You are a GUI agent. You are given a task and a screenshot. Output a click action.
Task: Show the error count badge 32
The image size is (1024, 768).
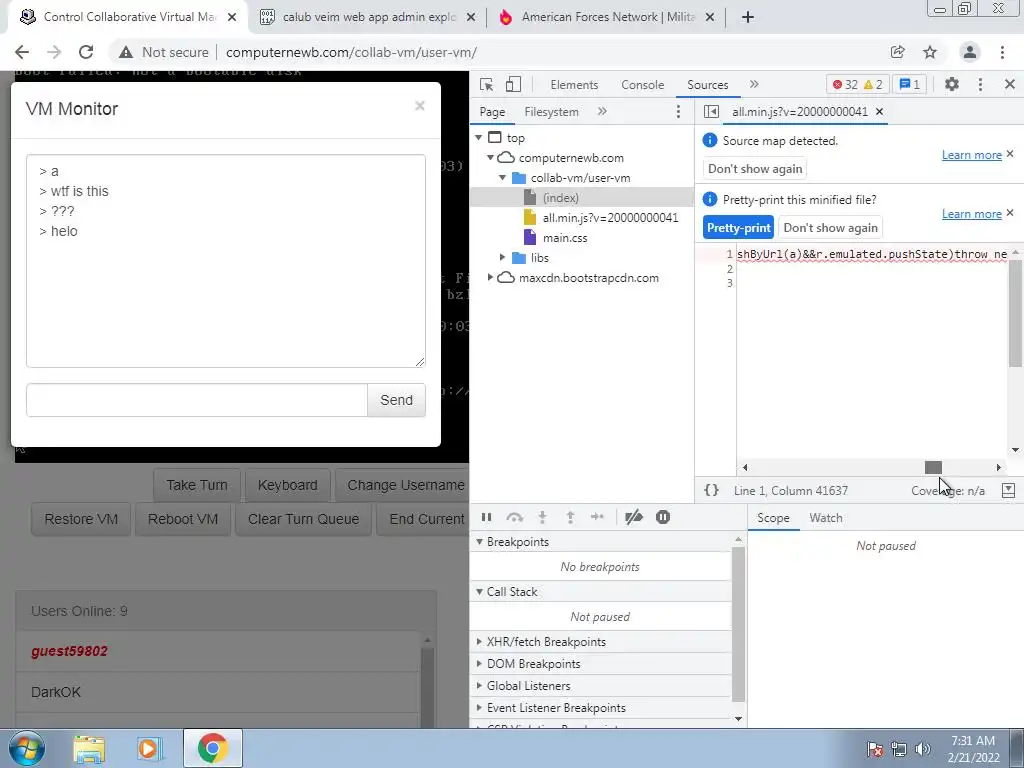[846, 84]
